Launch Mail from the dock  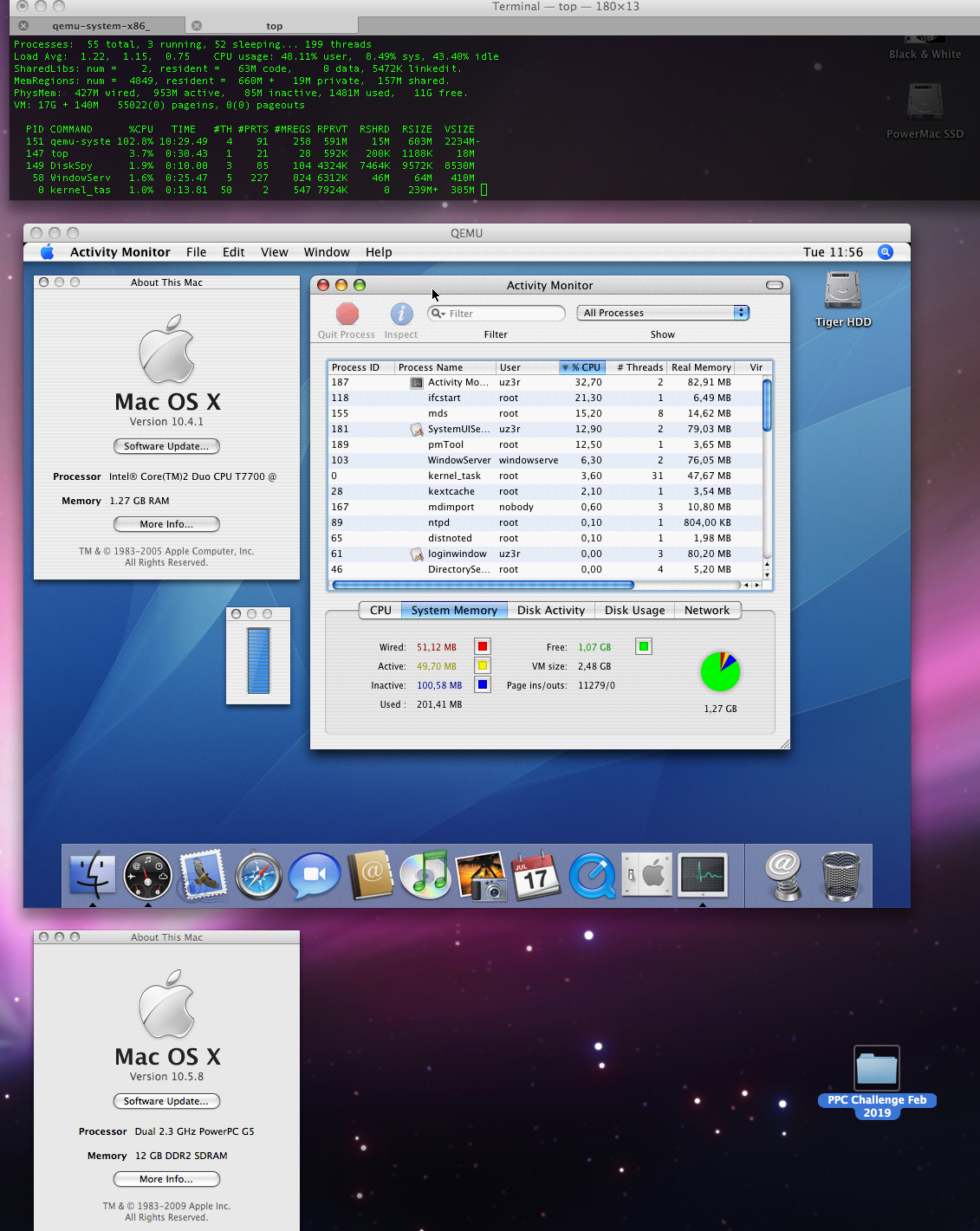[x=204, y=875]
